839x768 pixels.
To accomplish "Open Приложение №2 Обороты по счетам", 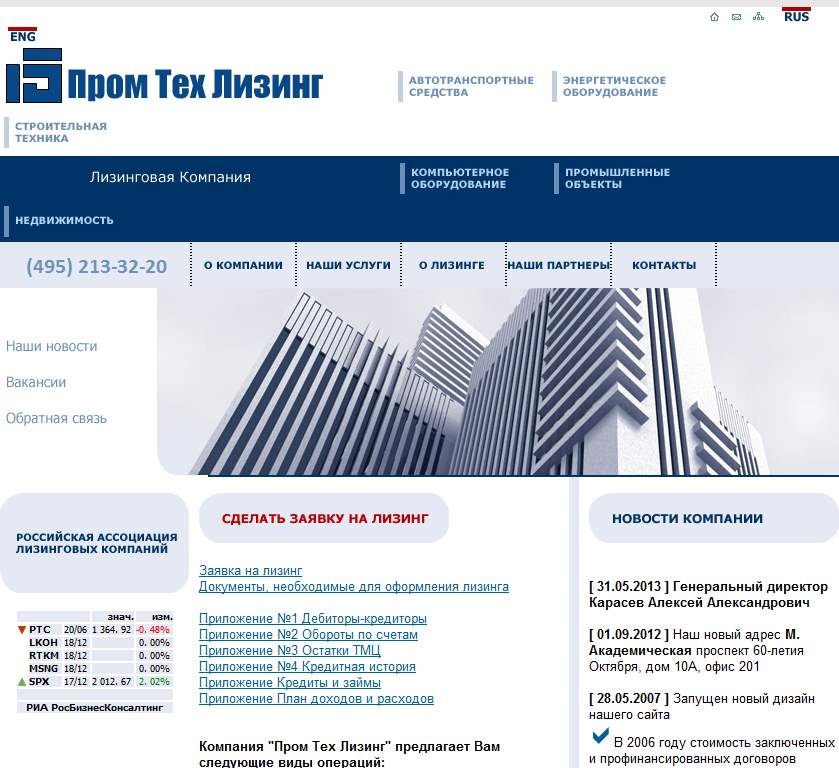I will coord(308,635).
